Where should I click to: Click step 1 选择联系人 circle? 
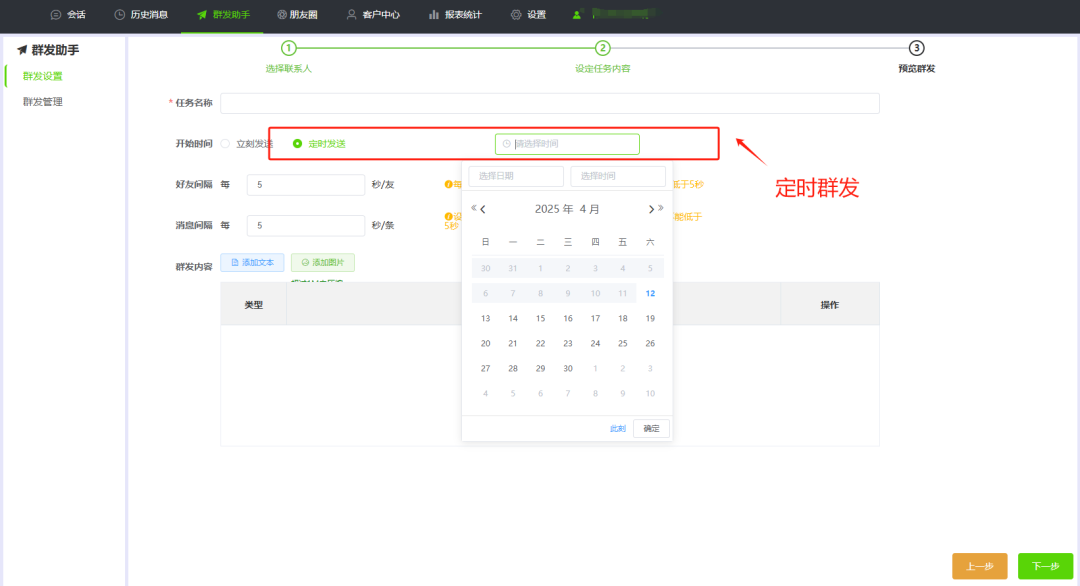coord(289,48)
